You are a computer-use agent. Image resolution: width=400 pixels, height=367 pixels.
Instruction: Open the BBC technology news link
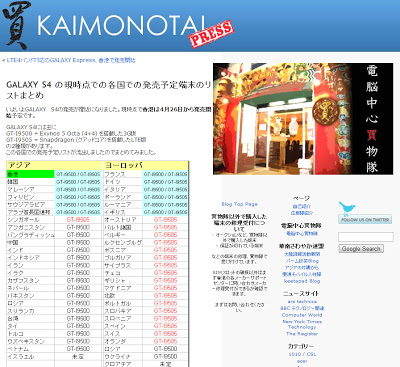302,308
